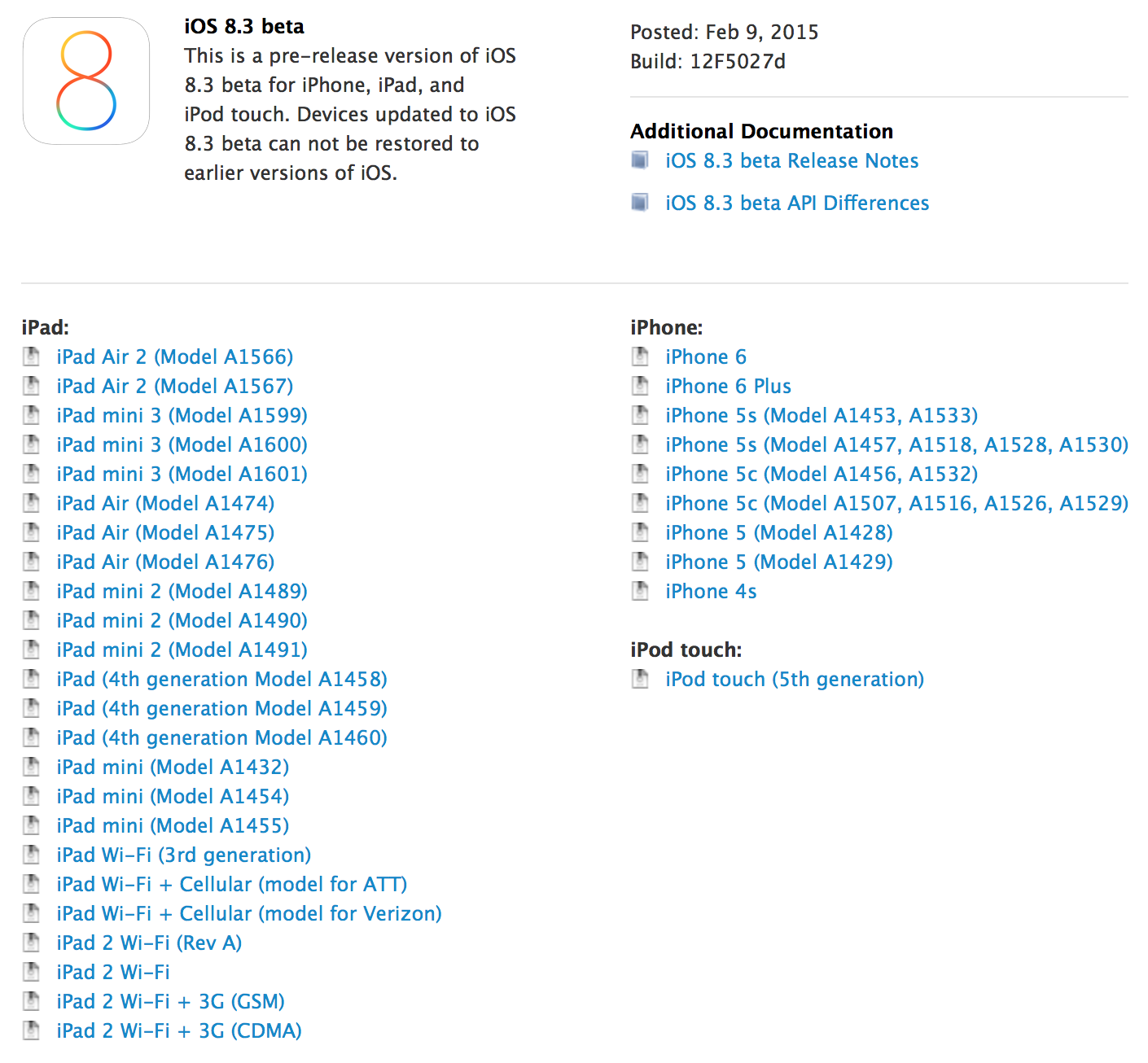Click the document icon next to iOS 8.3 beta Release Notes
The width and height of the screenshot is (1148, 1063).
pyautogui.click(x=640, y=160)
